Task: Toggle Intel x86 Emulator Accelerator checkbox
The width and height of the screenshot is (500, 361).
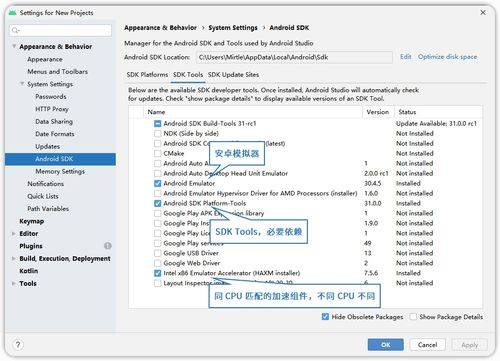Action: [157, 273]
